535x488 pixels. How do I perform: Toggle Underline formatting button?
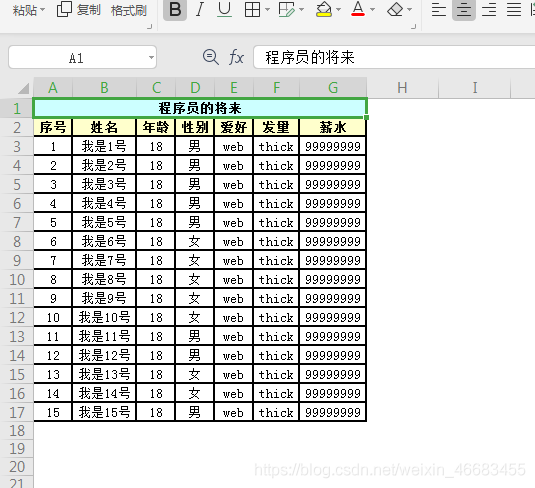click(x=224, y=10)
